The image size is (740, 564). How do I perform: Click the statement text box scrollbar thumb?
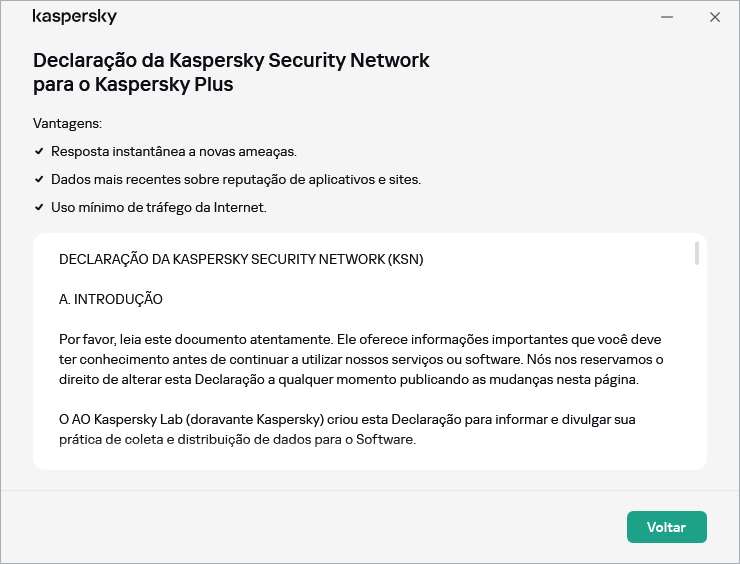point(696,253)
